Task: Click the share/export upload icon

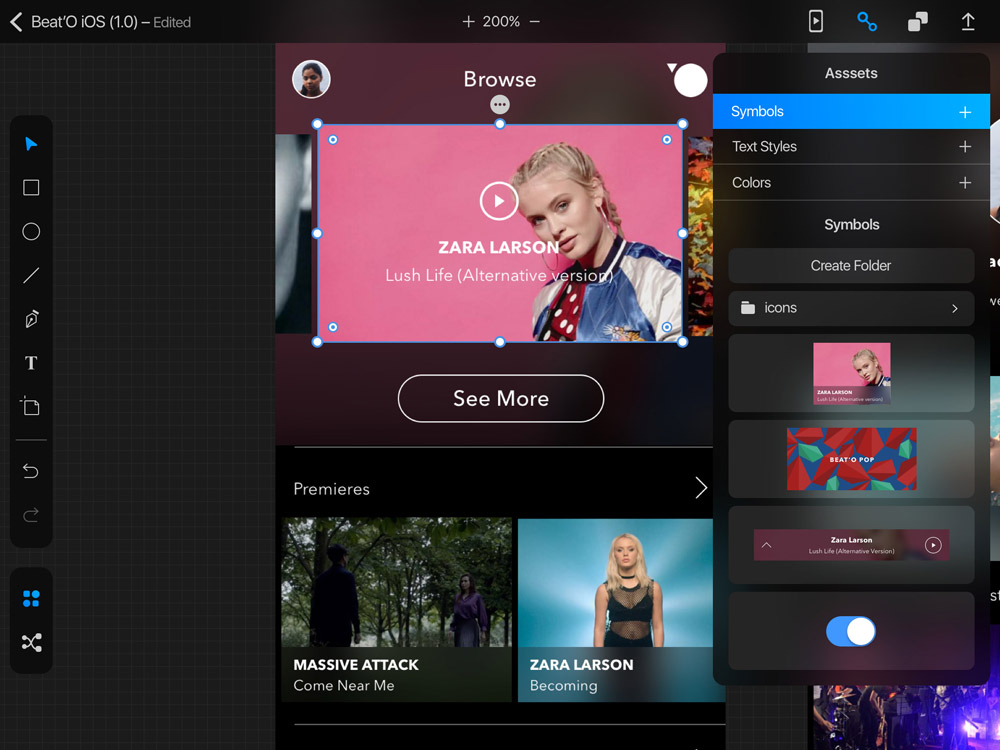Action: coord(967,21)
